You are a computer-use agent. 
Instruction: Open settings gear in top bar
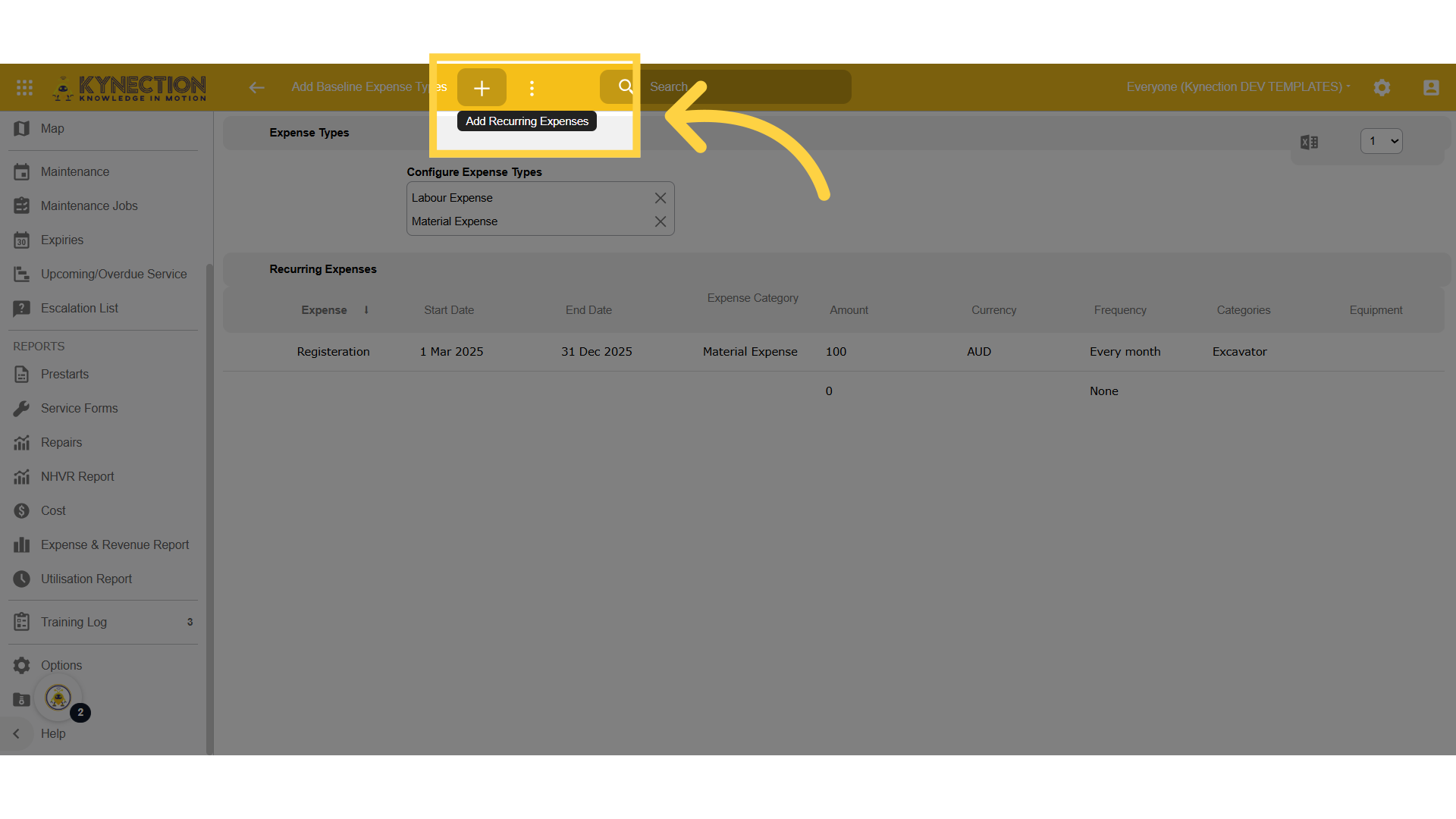tap(1382, 87)
